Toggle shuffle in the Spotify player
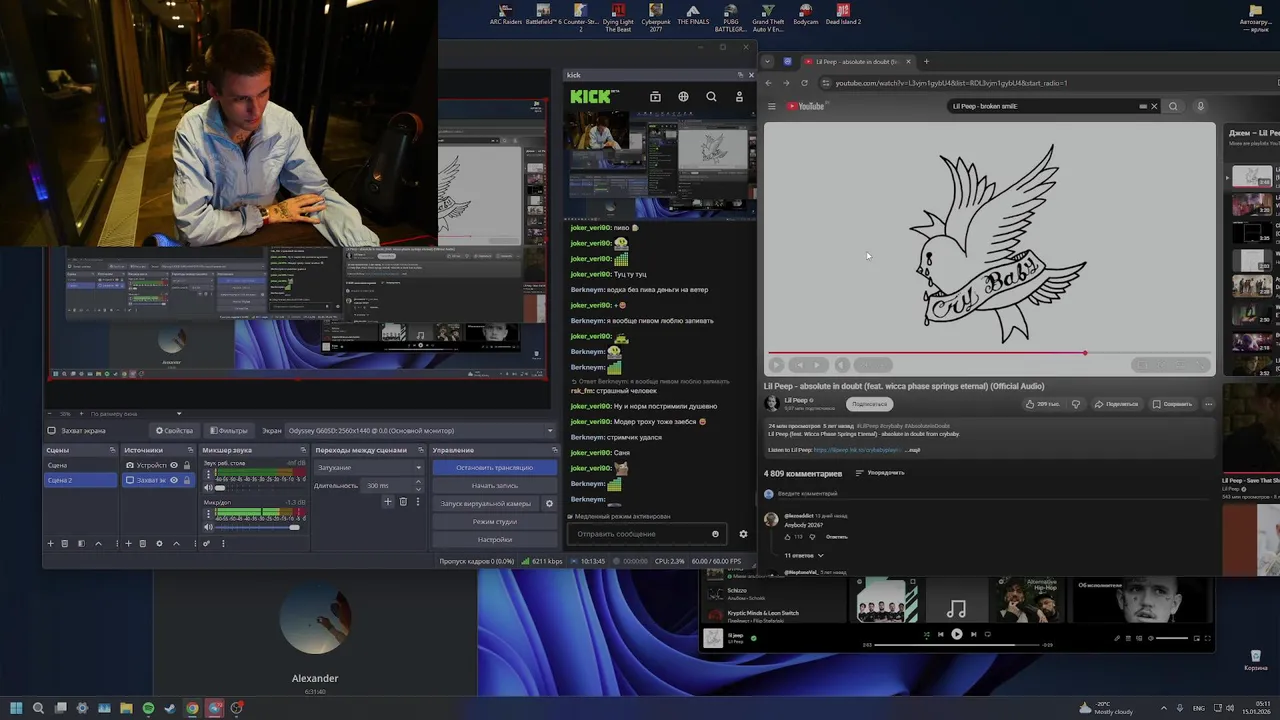 tap(926, 634)
